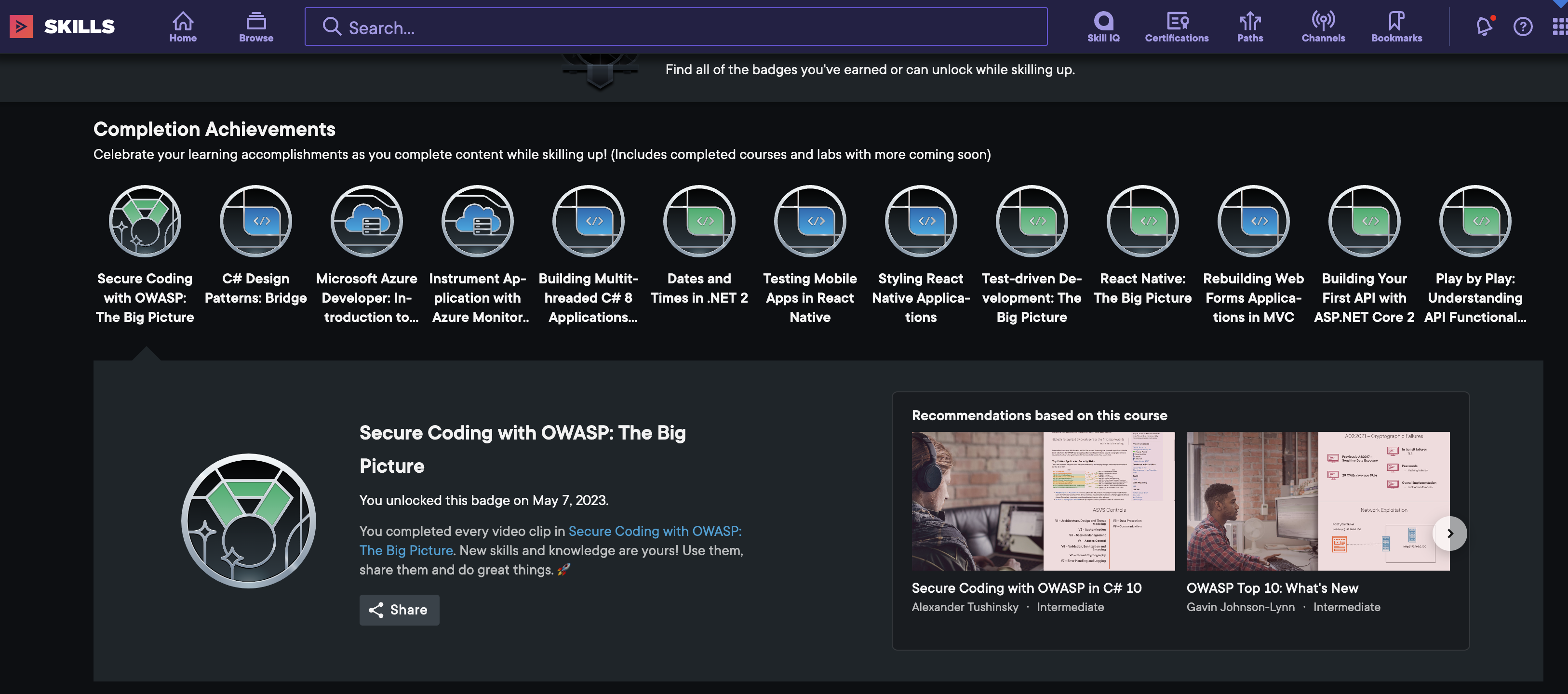The height and width of the screenshot is (694, 1568).
Task: Go to the Home tab
Action: [183, 26]
